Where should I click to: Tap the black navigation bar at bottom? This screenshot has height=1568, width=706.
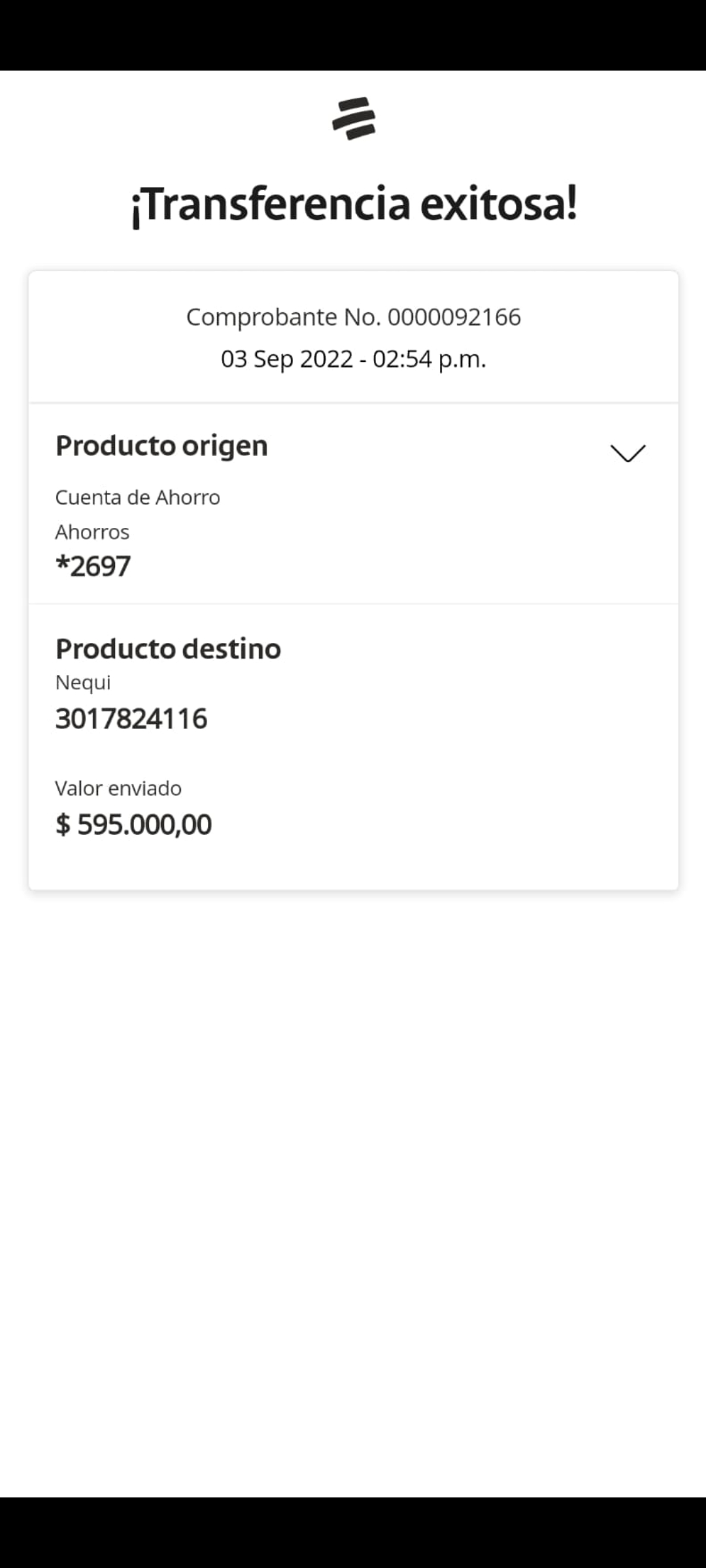click(353, 1532)
